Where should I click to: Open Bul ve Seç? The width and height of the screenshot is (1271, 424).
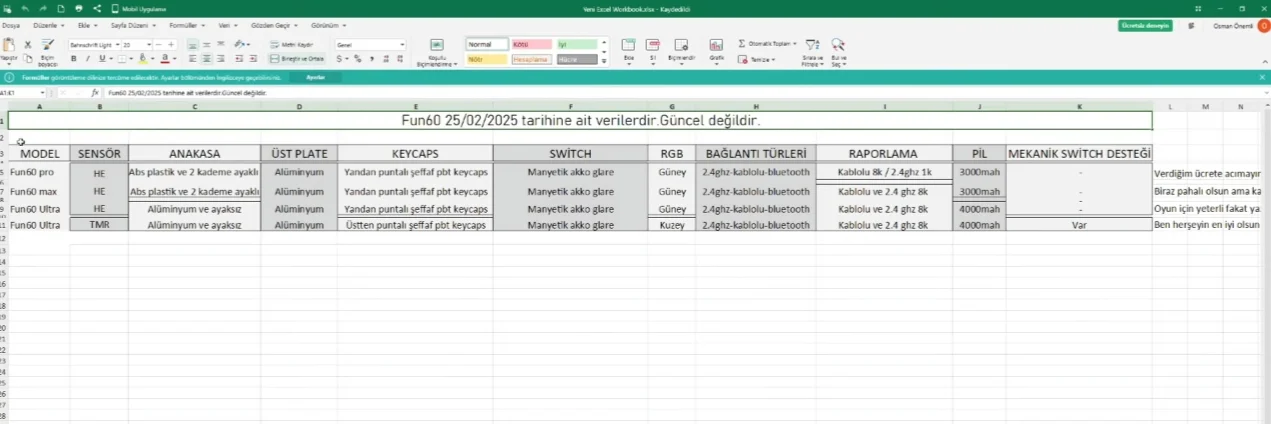(x=837, y=52)
